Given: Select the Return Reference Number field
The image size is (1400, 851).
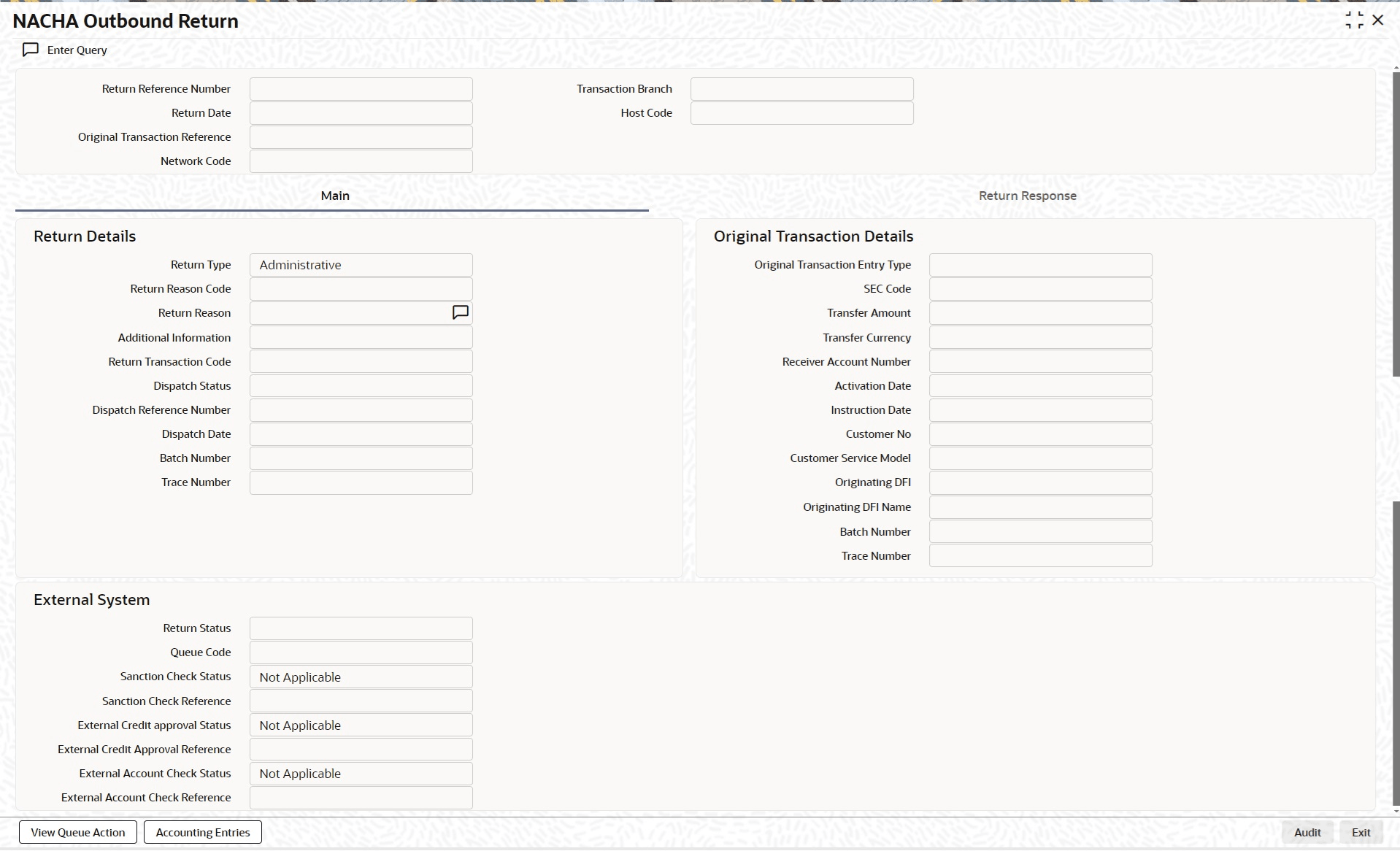Looking at the screenshot, I should coord(361,89).
